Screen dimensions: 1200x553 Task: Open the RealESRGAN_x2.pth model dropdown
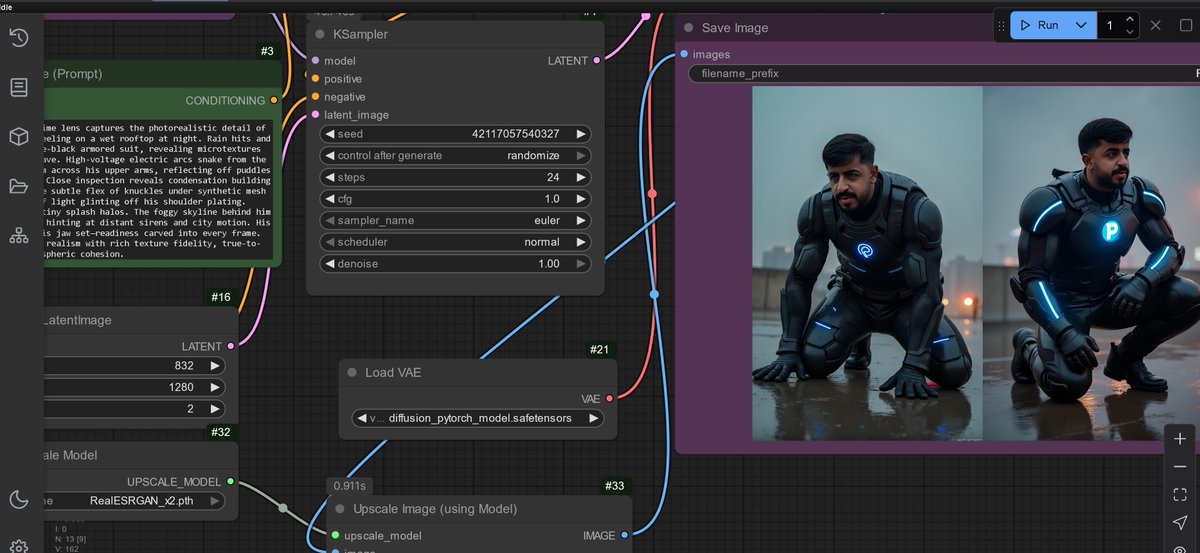click(x=132, y=501)
